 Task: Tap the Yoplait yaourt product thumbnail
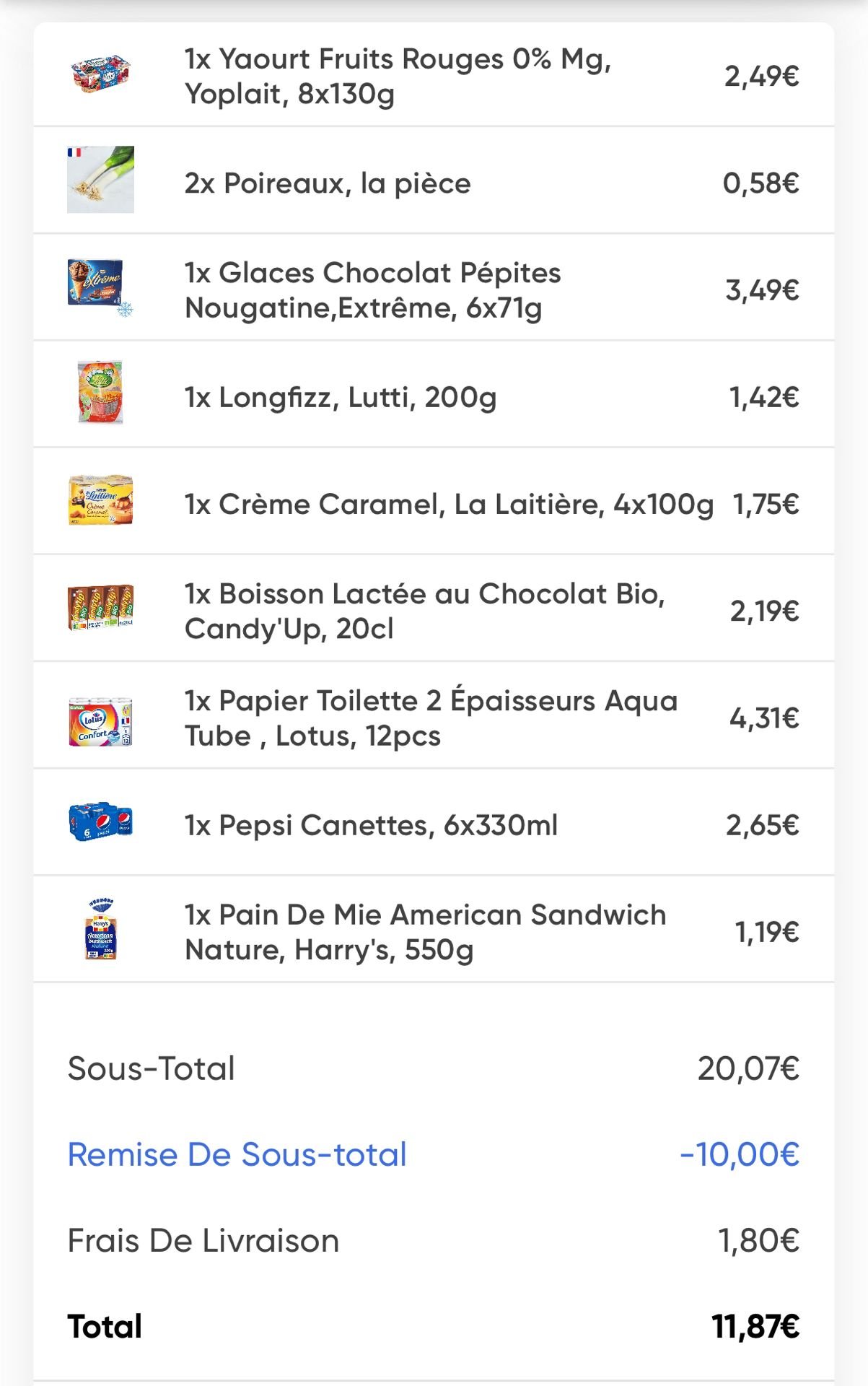tap(100, 73)
